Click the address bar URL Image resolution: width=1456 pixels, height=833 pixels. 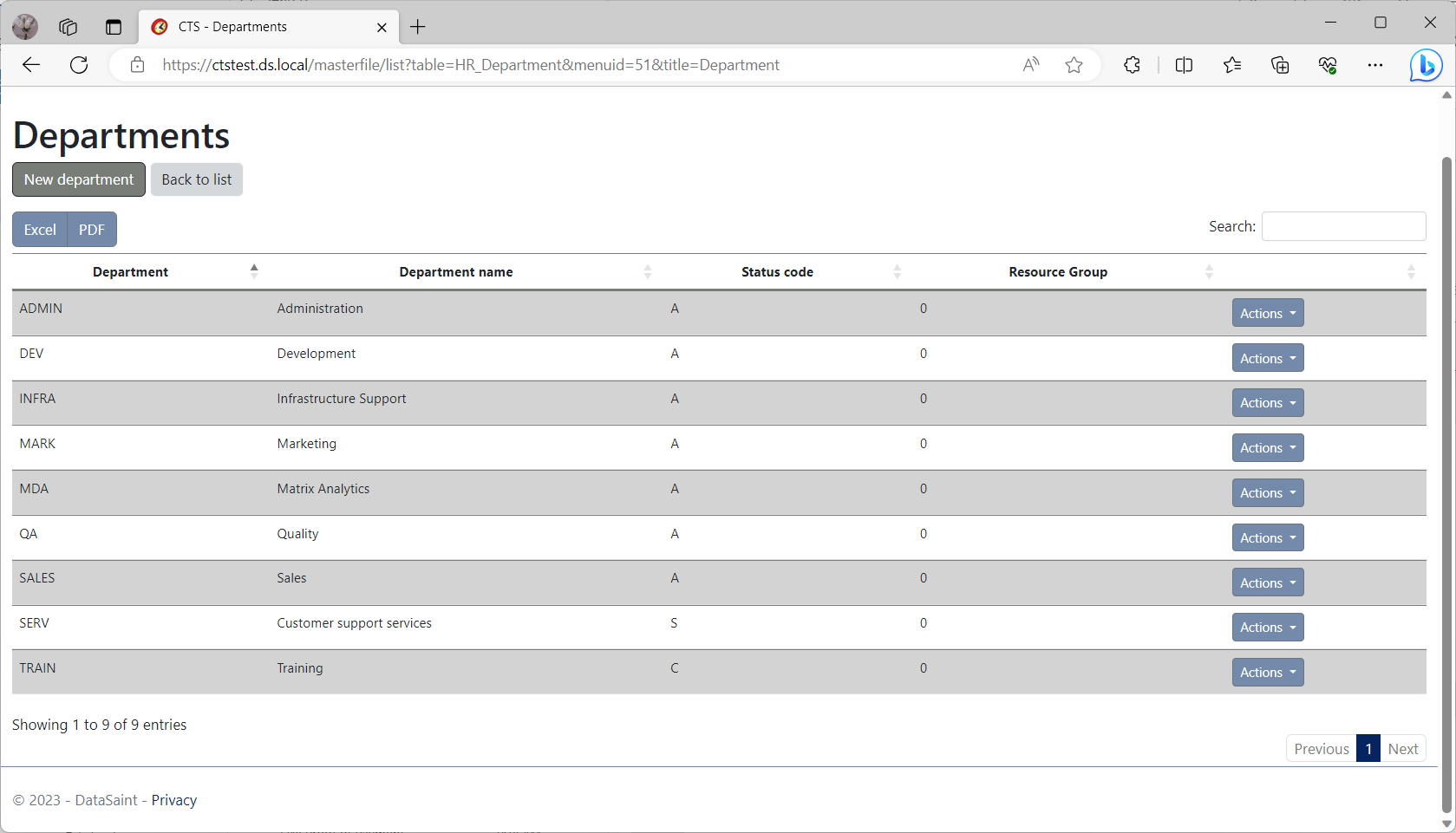pyautogui.click(x=471, y=65)
